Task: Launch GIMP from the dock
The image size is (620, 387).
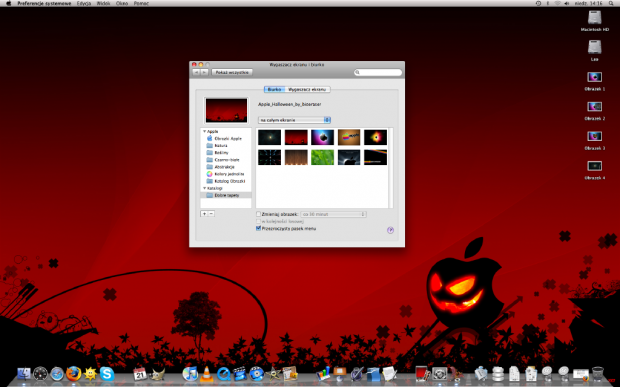Action: (x=157, y=374)
